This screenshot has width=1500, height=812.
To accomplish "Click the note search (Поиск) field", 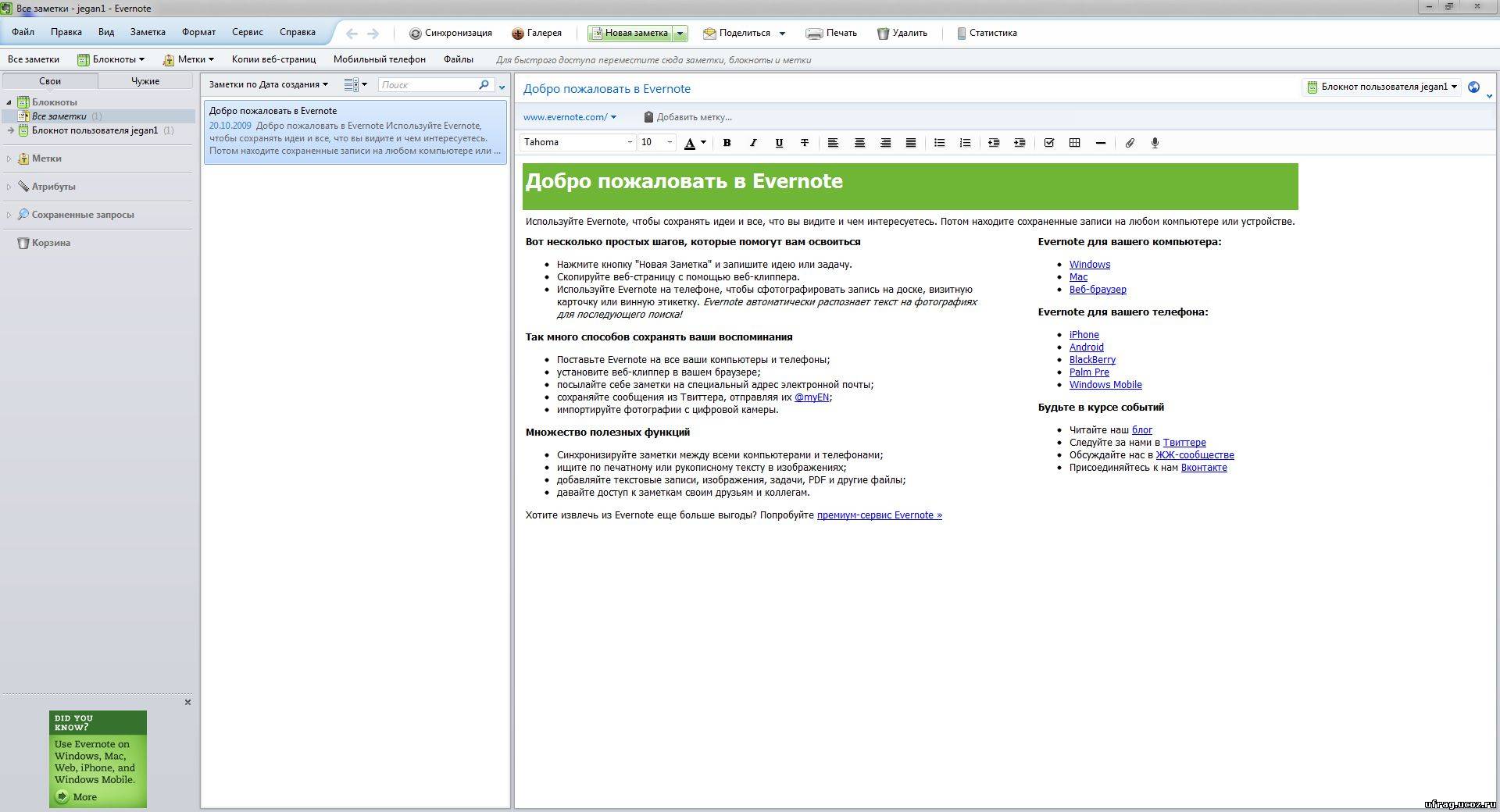I will [428, 85].
